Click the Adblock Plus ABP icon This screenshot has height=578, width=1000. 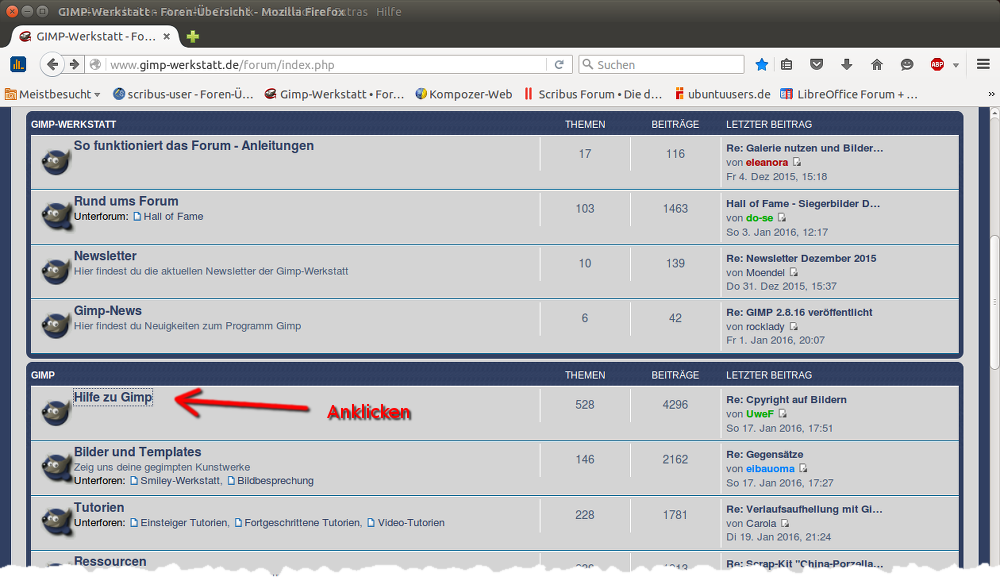pyautogui.click(x=937, y=64)
